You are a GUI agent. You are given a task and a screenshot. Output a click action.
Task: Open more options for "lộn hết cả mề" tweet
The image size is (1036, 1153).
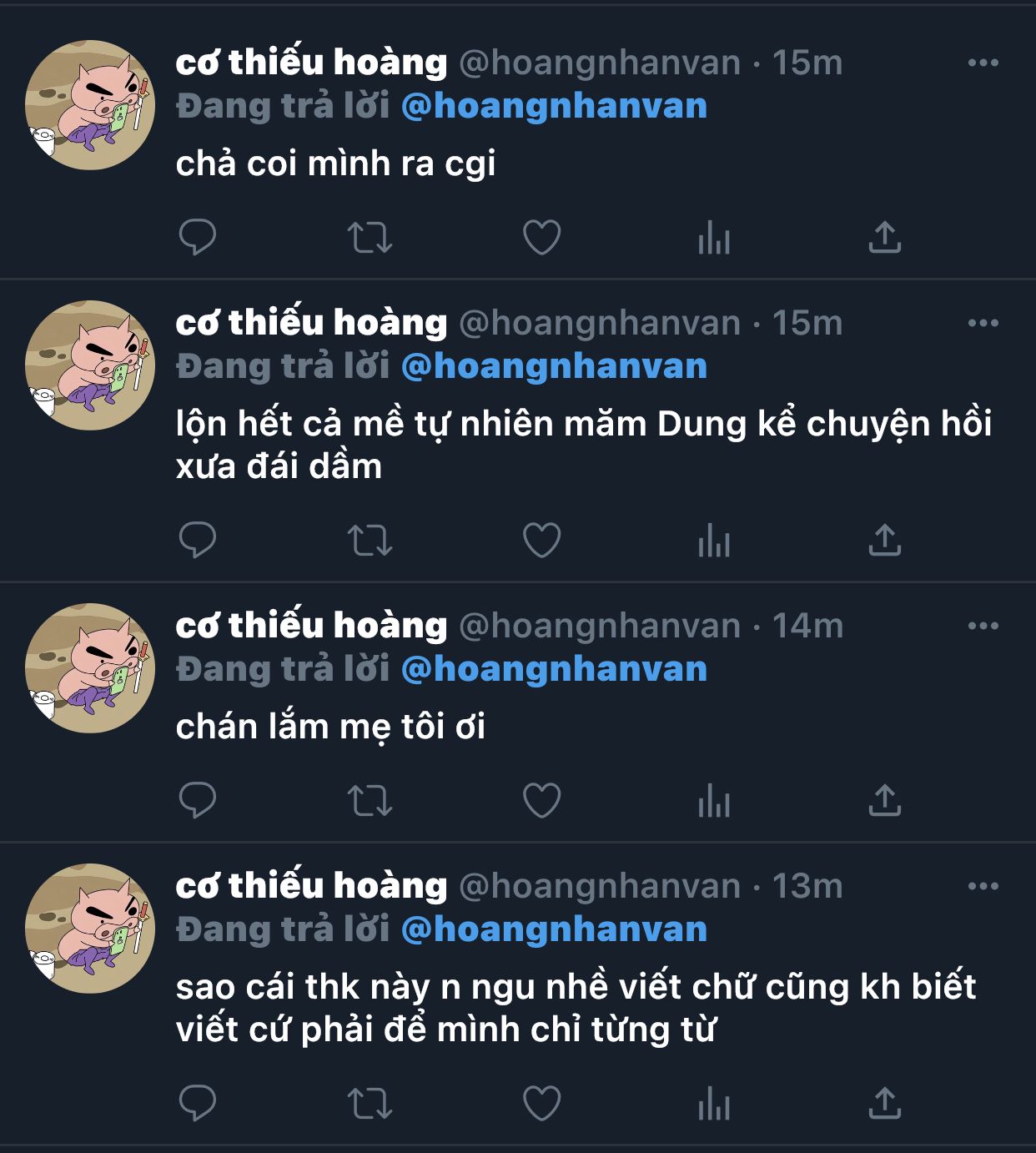click(x=983, y=323)
